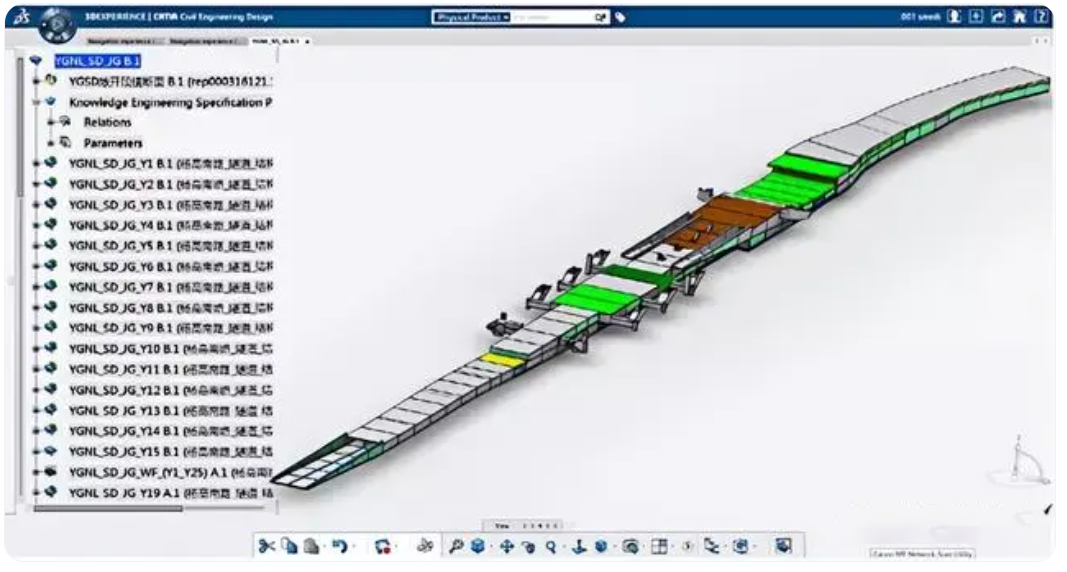Expand the Relations node
Screen dimensions: 1067x572
click(51, 122)
